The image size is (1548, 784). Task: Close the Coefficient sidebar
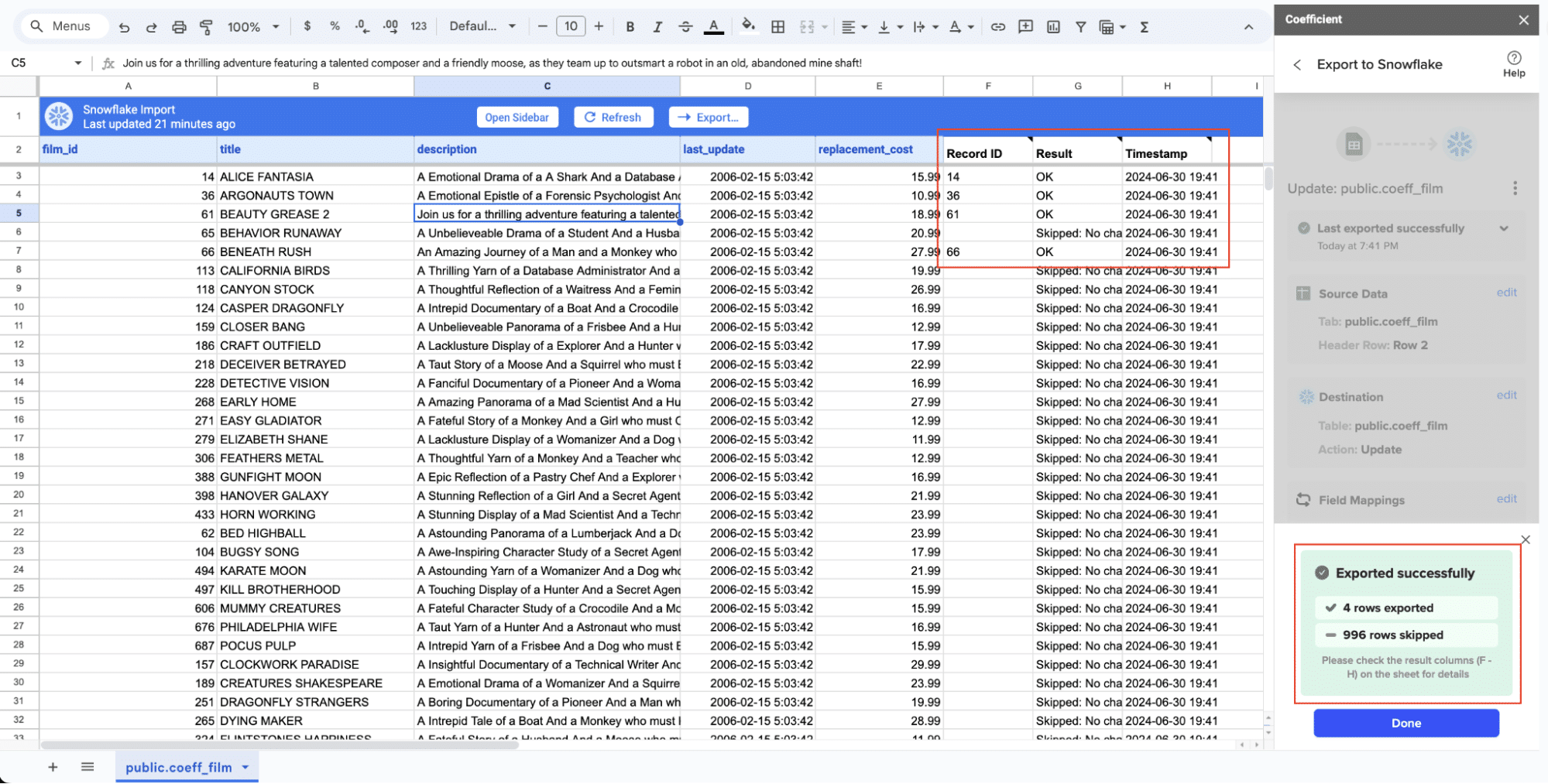[1523, 19]
